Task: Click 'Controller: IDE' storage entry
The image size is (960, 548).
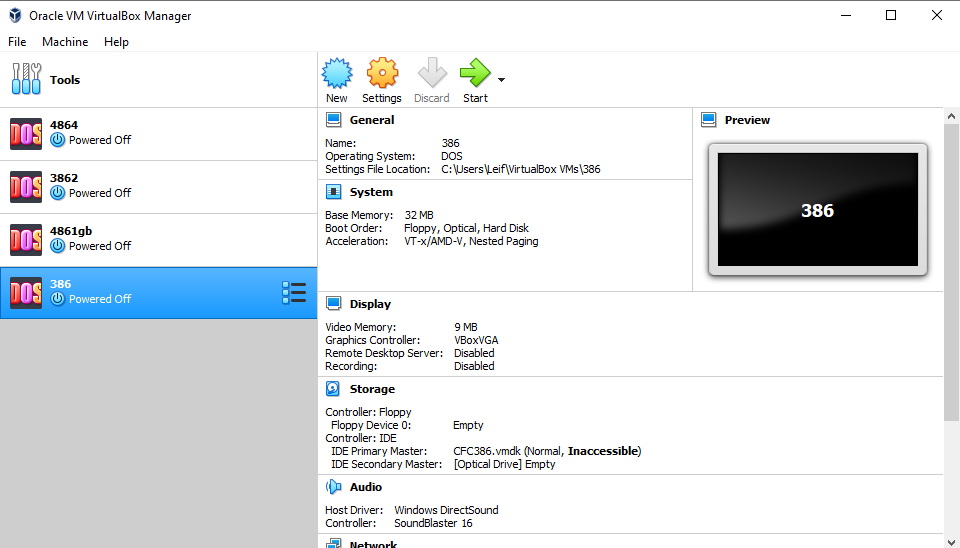Action: pos(361,438)
